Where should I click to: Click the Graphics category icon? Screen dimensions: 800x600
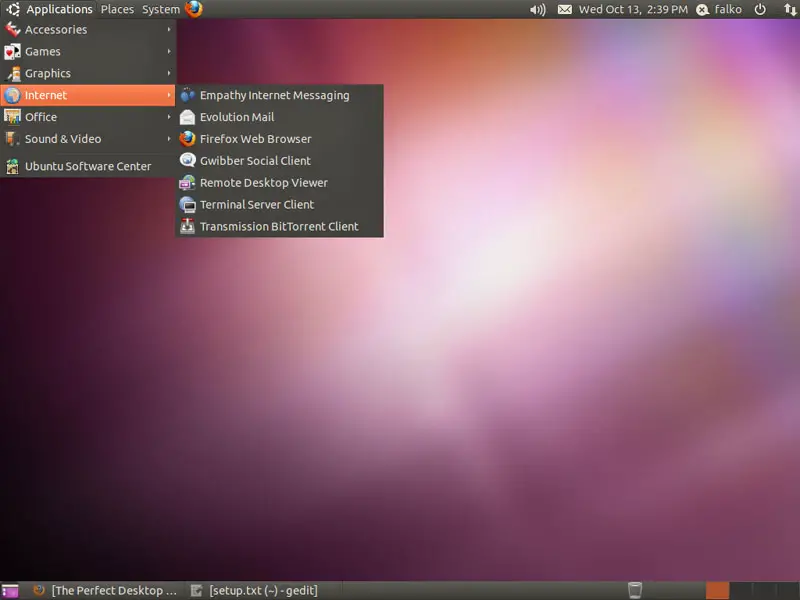[x=12, y=73]
